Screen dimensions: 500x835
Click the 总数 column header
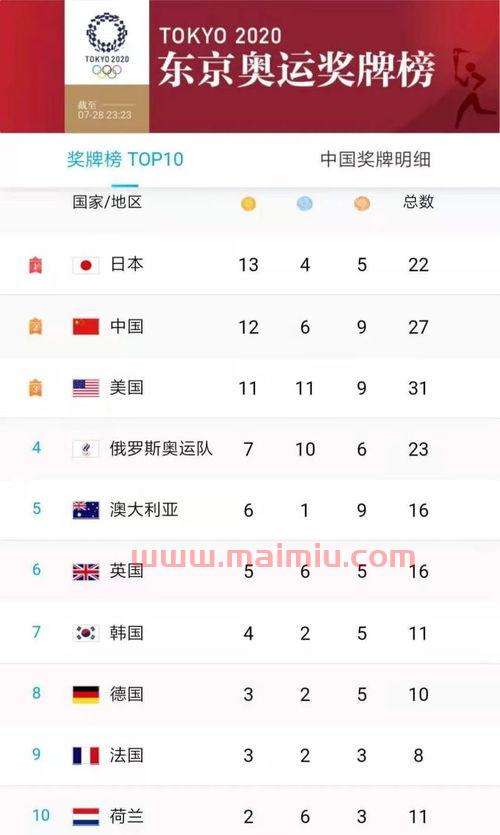[x=418, y=202]
